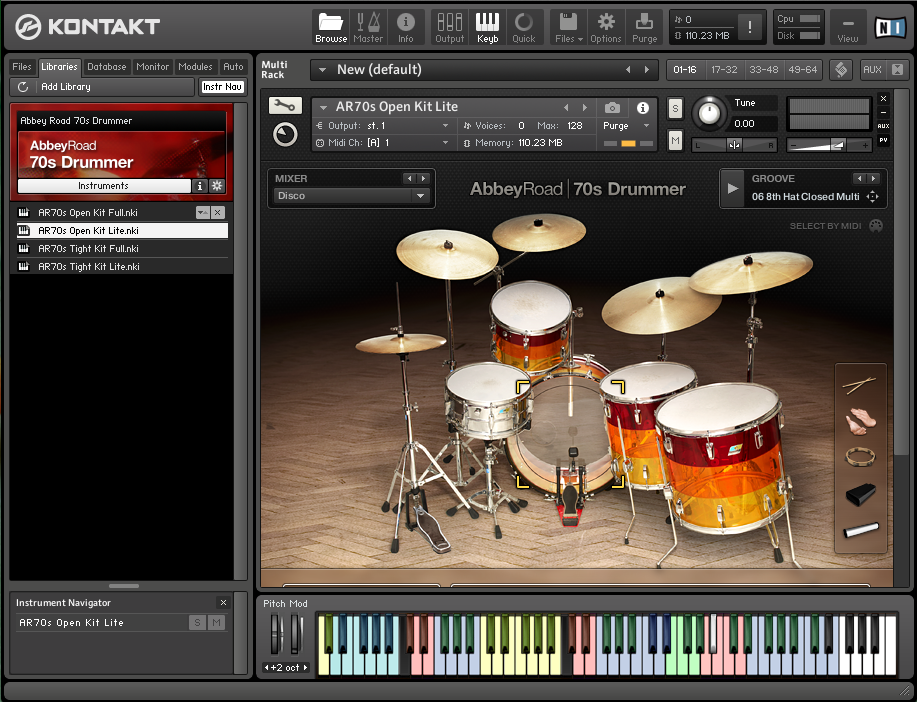
Task: Click the Instruments button in library
Action: [x=104, y=185]
